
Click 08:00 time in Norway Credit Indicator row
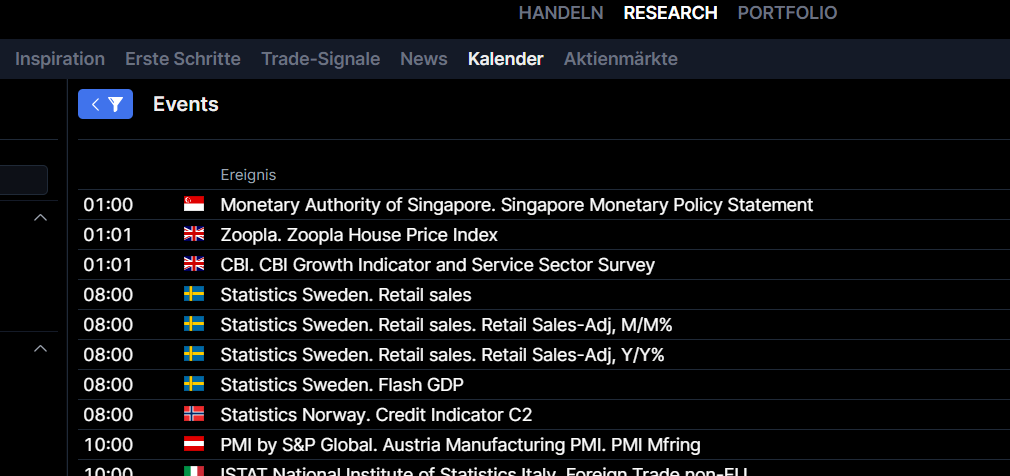[x=108, y=414]
